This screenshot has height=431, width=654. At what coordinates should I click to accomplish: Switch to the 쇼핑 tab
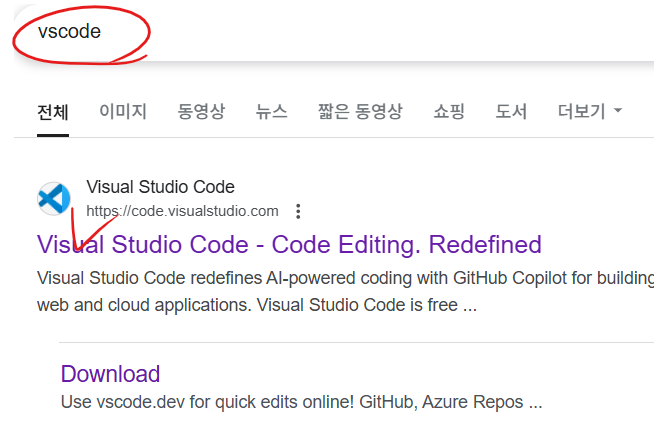click(x=449, y=111)
